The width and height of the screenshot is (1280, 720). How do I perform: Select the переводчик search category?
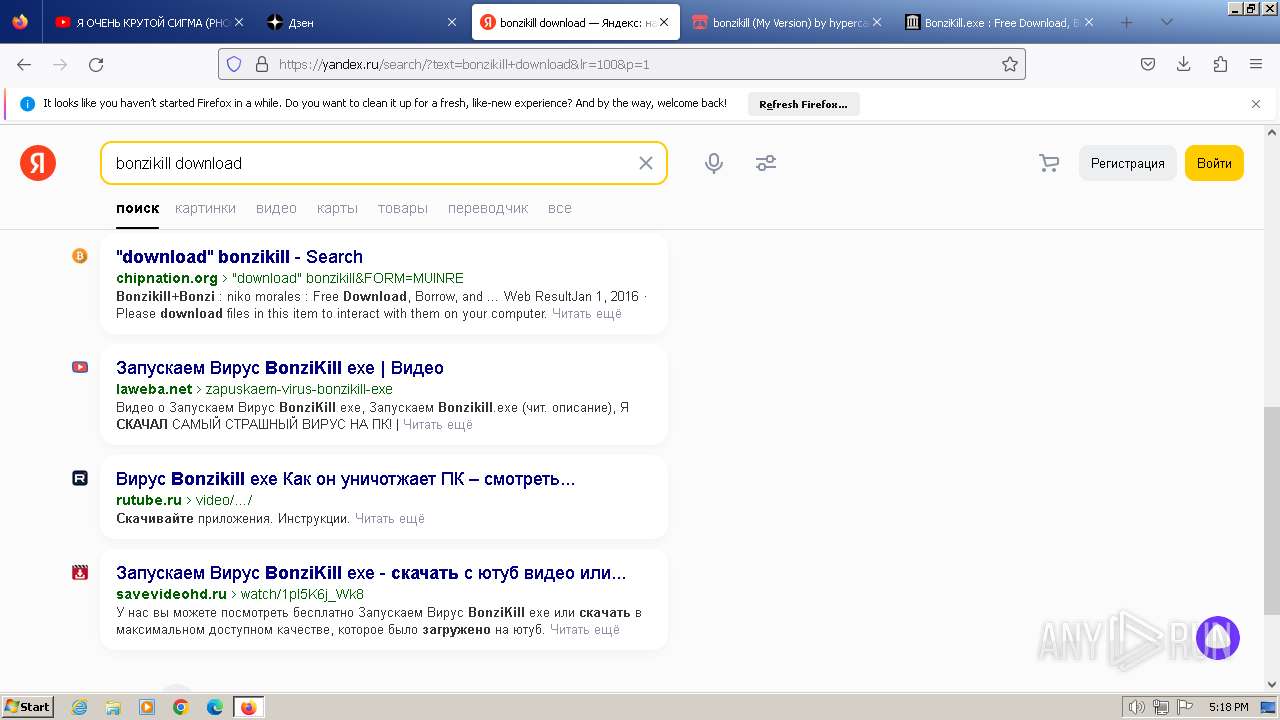coord(488,208)
